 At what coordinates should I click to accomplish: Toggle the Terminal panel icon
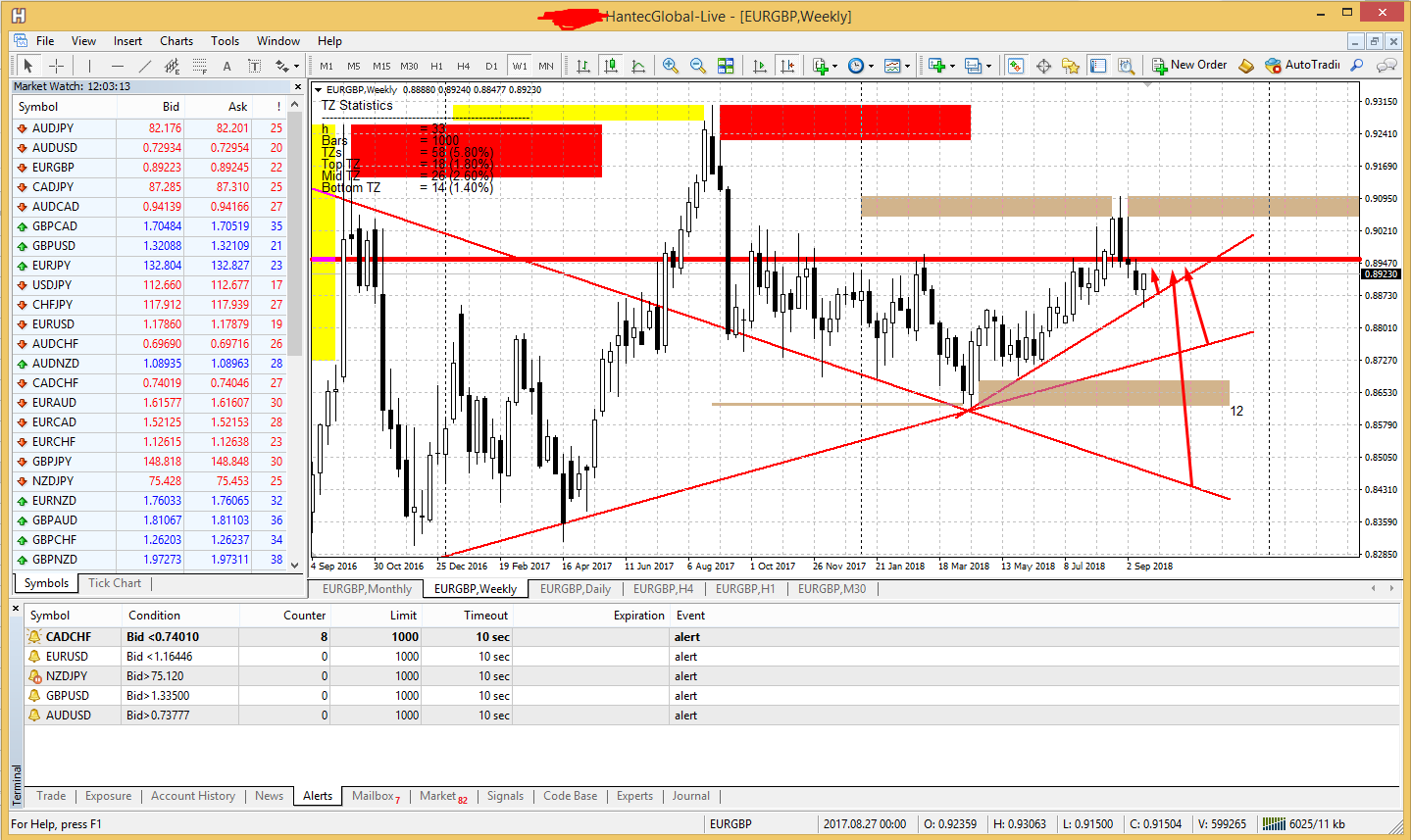[1098, 66]
